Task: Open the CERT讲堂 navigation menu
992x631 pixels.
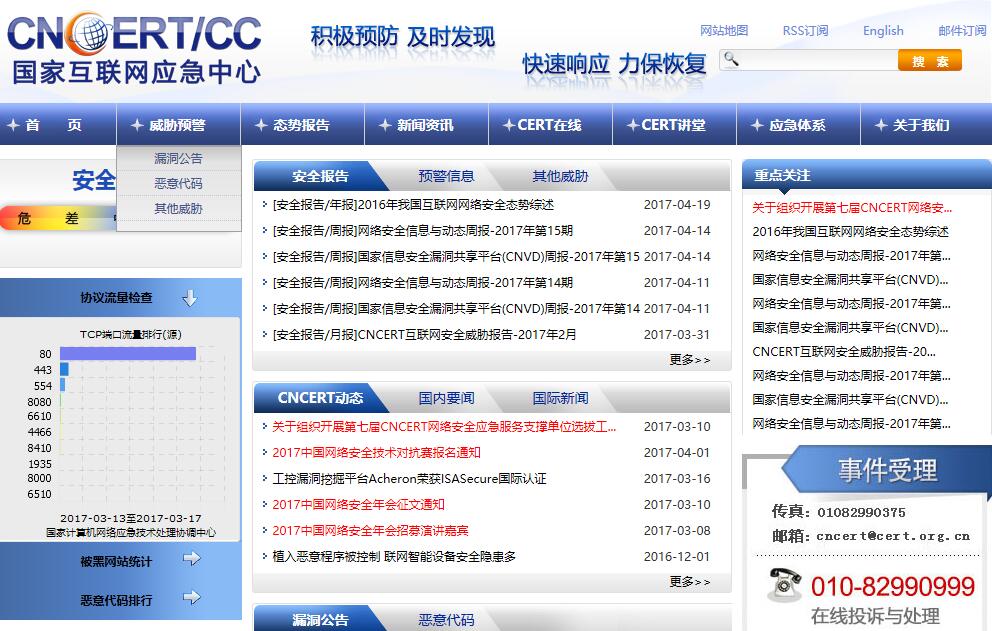Action: [674, 125]
